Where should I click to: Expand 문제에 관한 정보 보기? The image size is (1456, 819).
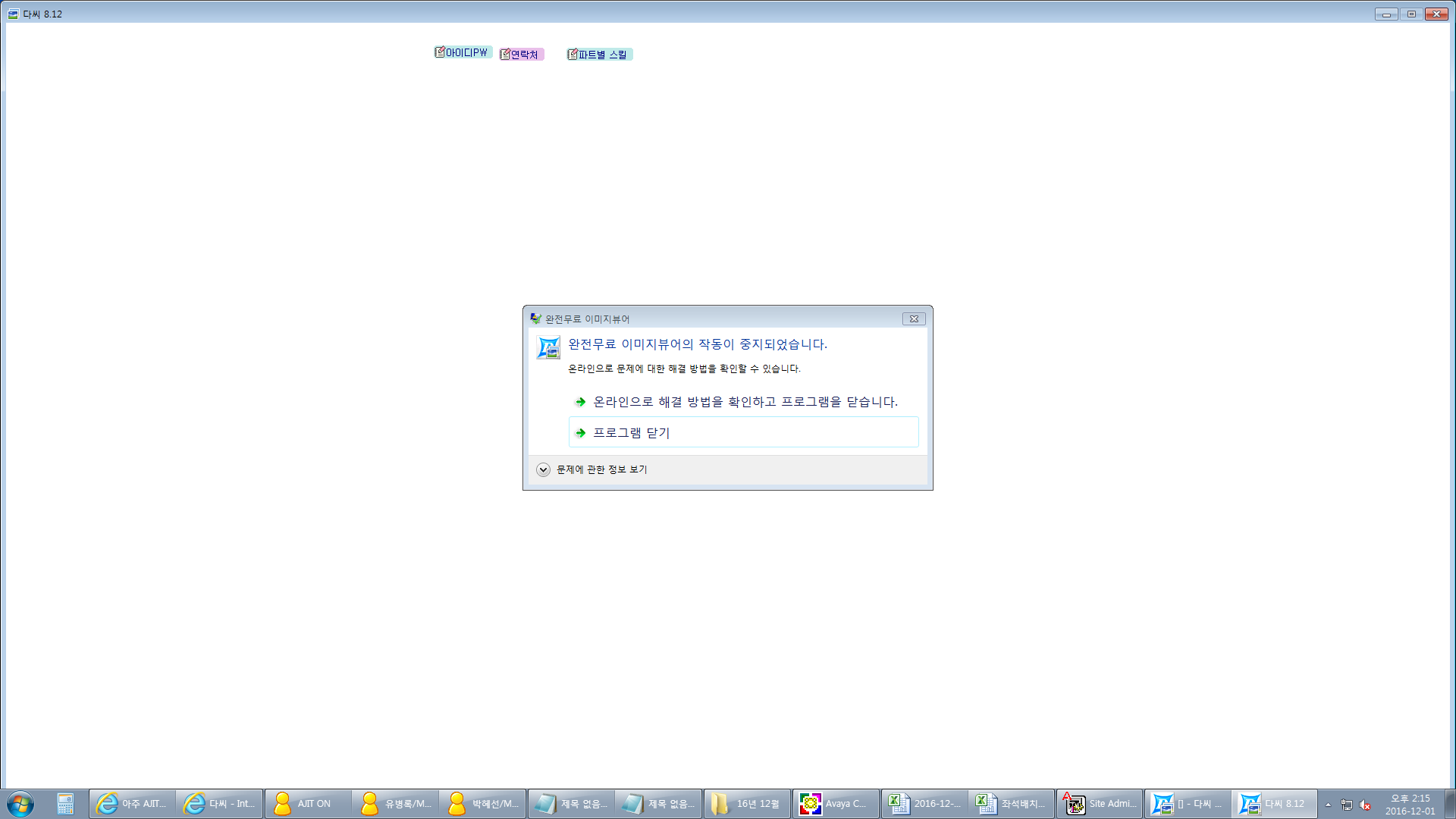tap(543, 469)
